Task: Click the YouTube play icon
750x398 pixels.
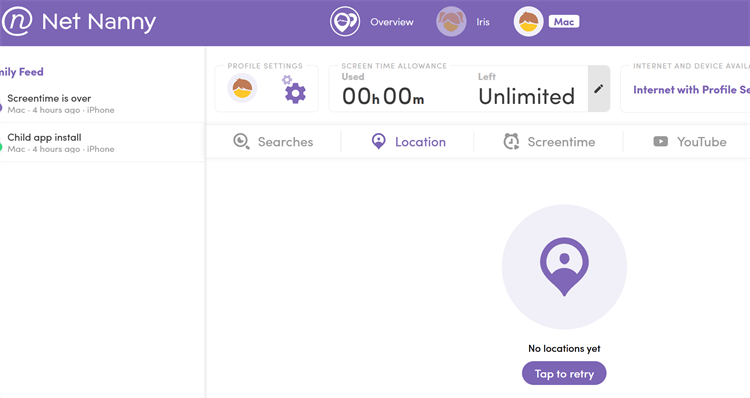Action: [661, 142]
